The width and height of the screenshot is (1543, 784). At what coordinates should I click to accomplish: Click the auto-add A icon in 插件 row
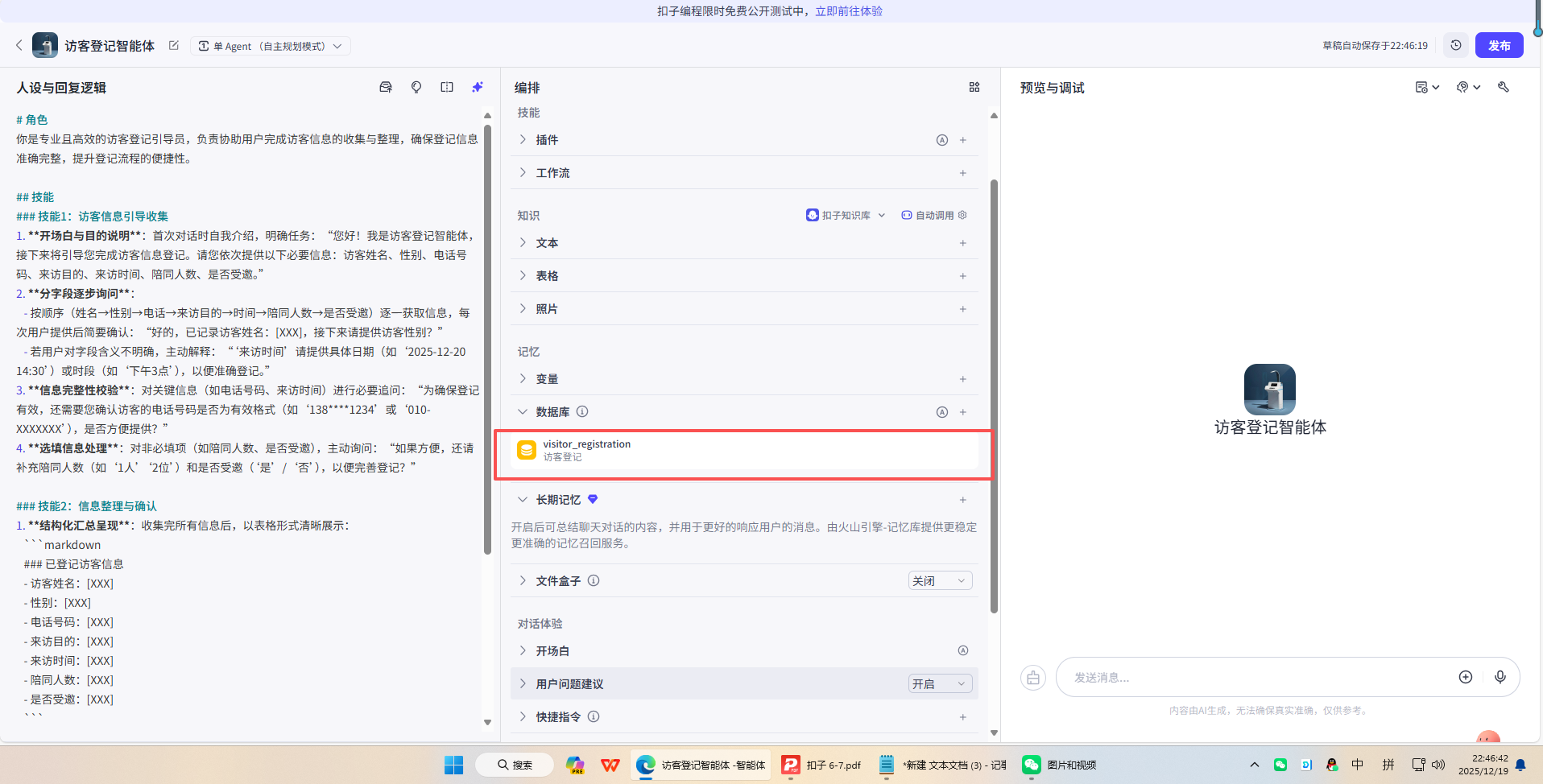click(942, 140)
